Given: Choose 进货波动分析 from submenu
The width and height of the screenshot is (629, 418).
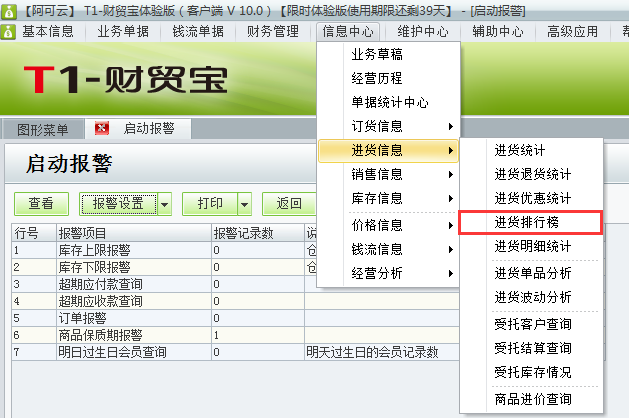Looking at the screenshot, I should click(x=531, y=297).
